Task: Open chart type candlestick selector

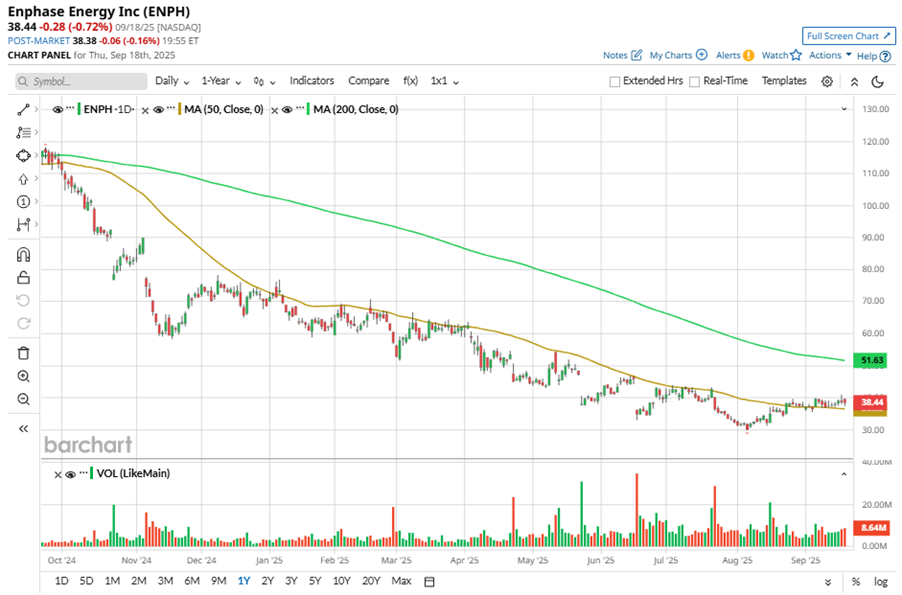Action: point(264,81)
